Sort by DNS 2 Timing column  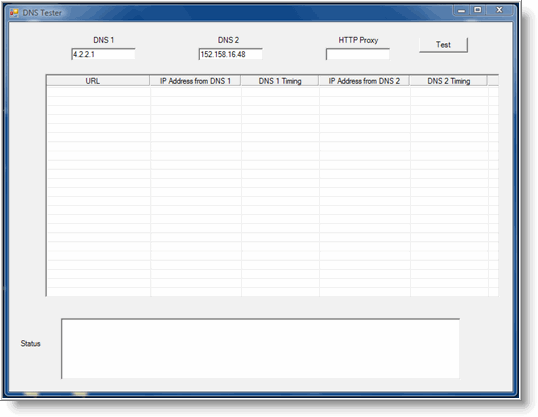(x=448, y=81)
